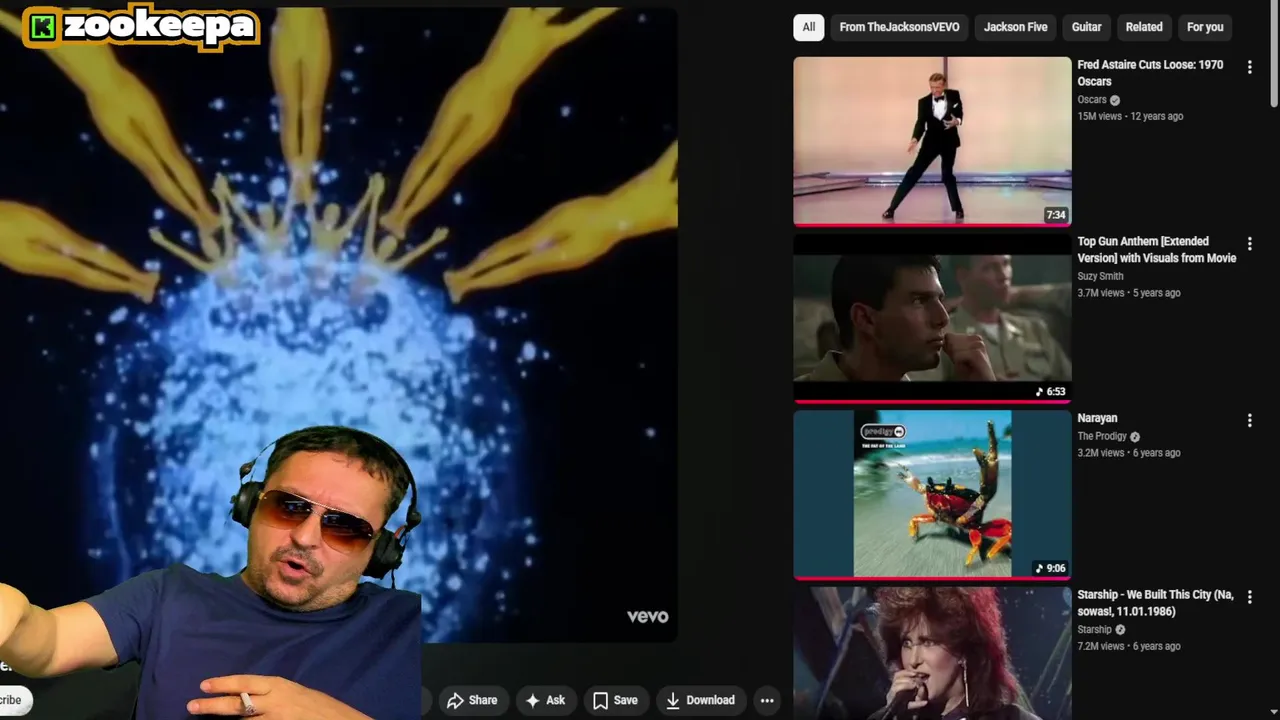Viewport: 1280px width, 720px height.
Task: Click the vevo logo on video
Action: pos(647,617)
